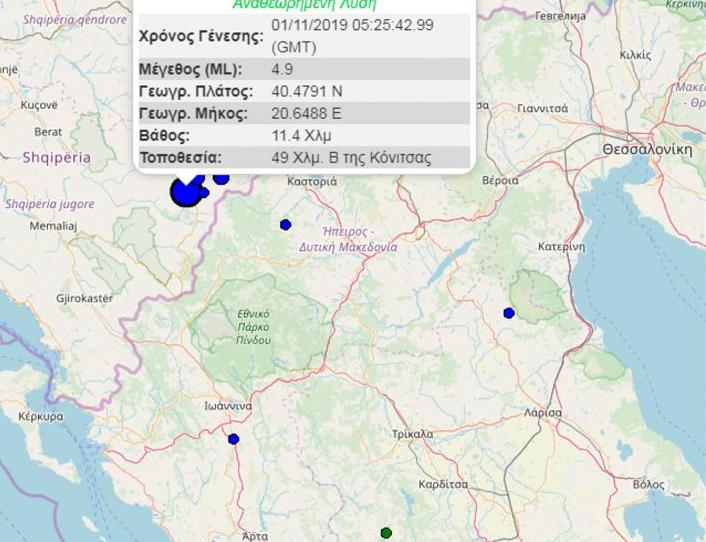Click the Θεσσαλονίκη city label
The width and height of the screenshot is (706, 542).
click(x=647, y=148)
